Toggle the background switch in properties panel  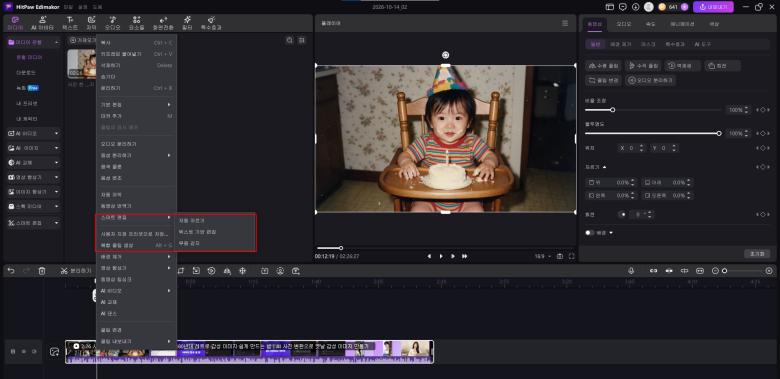coord(589,232)
